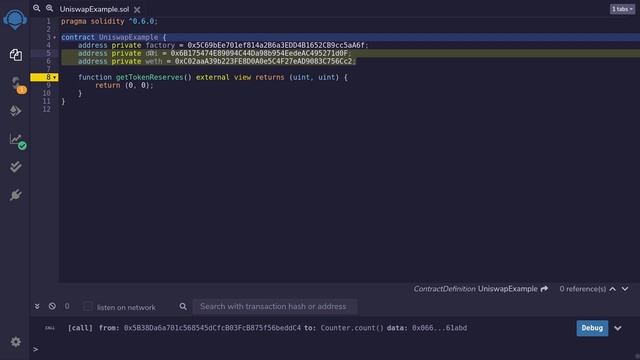Enable the listen on network checkbox

click(87, 306)
